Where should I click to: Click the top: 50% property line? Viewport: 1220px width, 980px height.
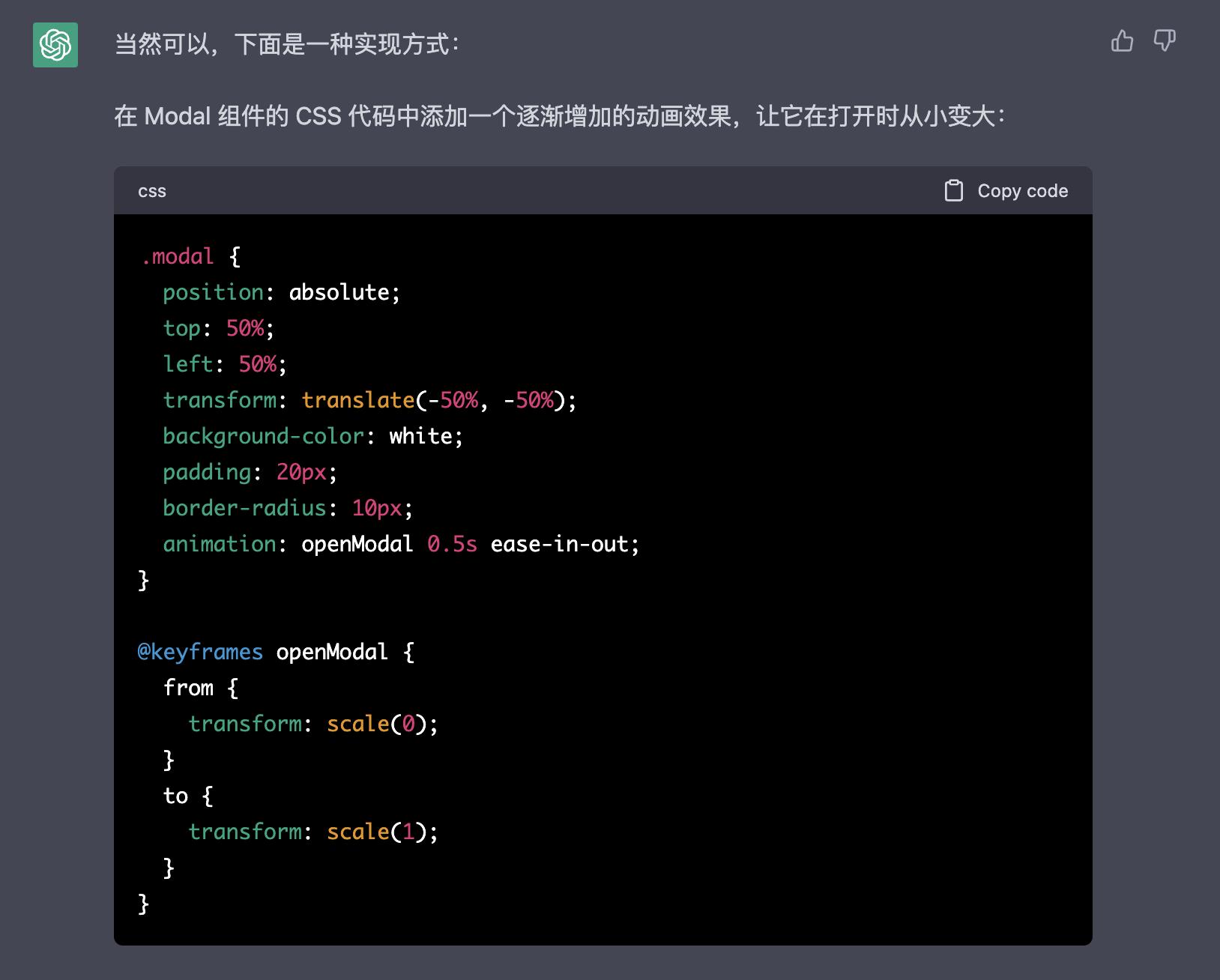click(219, 327)
